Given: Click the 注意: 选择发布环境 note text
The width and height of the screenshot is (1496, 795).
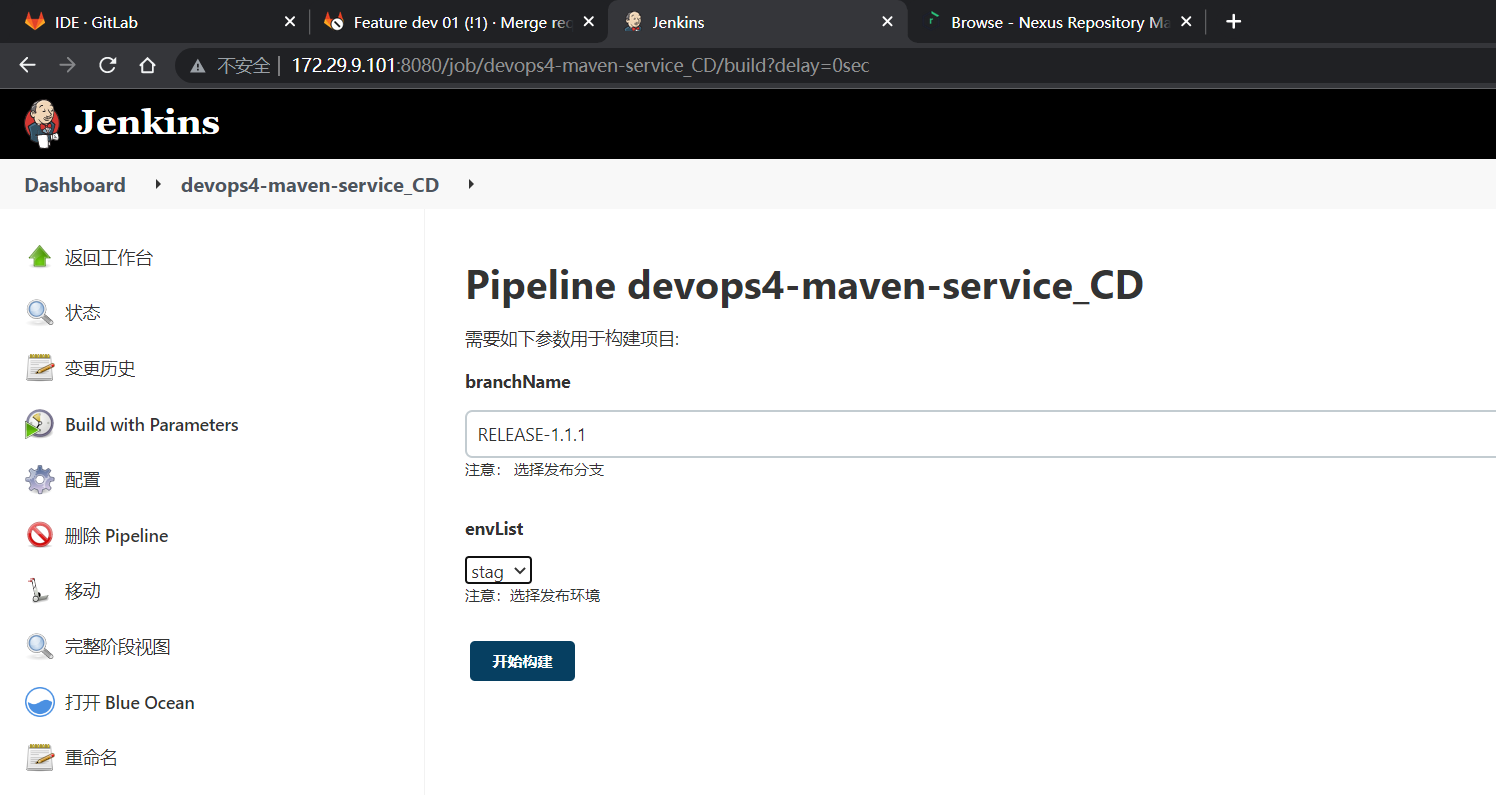Looking at the screenshot, I should [x=533, y=596].
